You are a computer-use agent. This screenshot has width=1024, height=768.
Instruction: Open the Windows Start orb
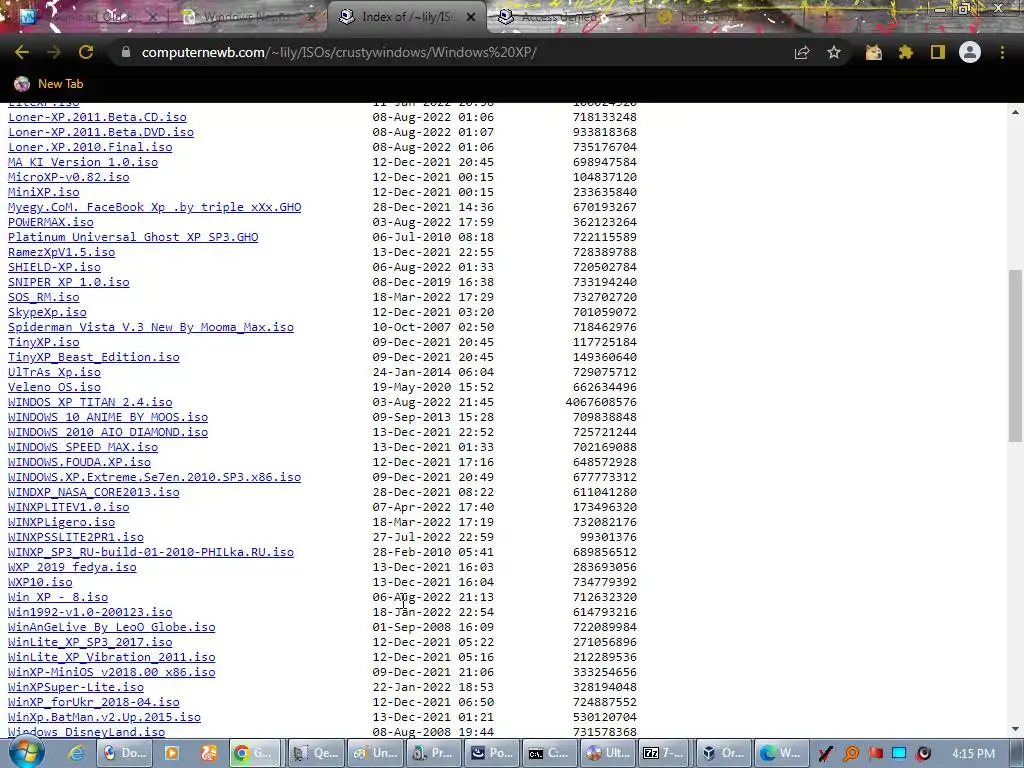point(27,752)
